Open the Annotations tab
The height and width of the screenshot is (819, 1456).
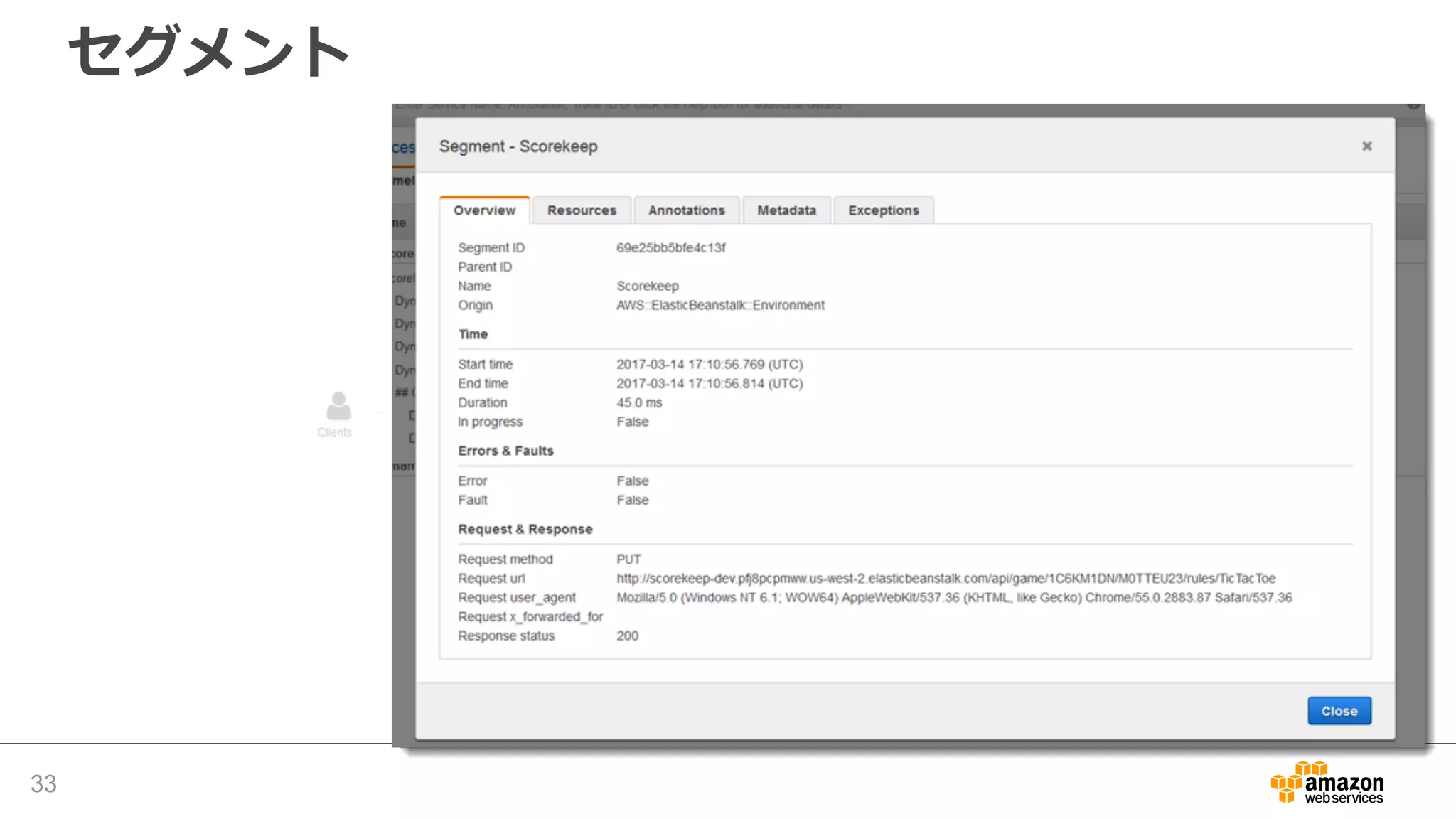[x=687, y=210]
